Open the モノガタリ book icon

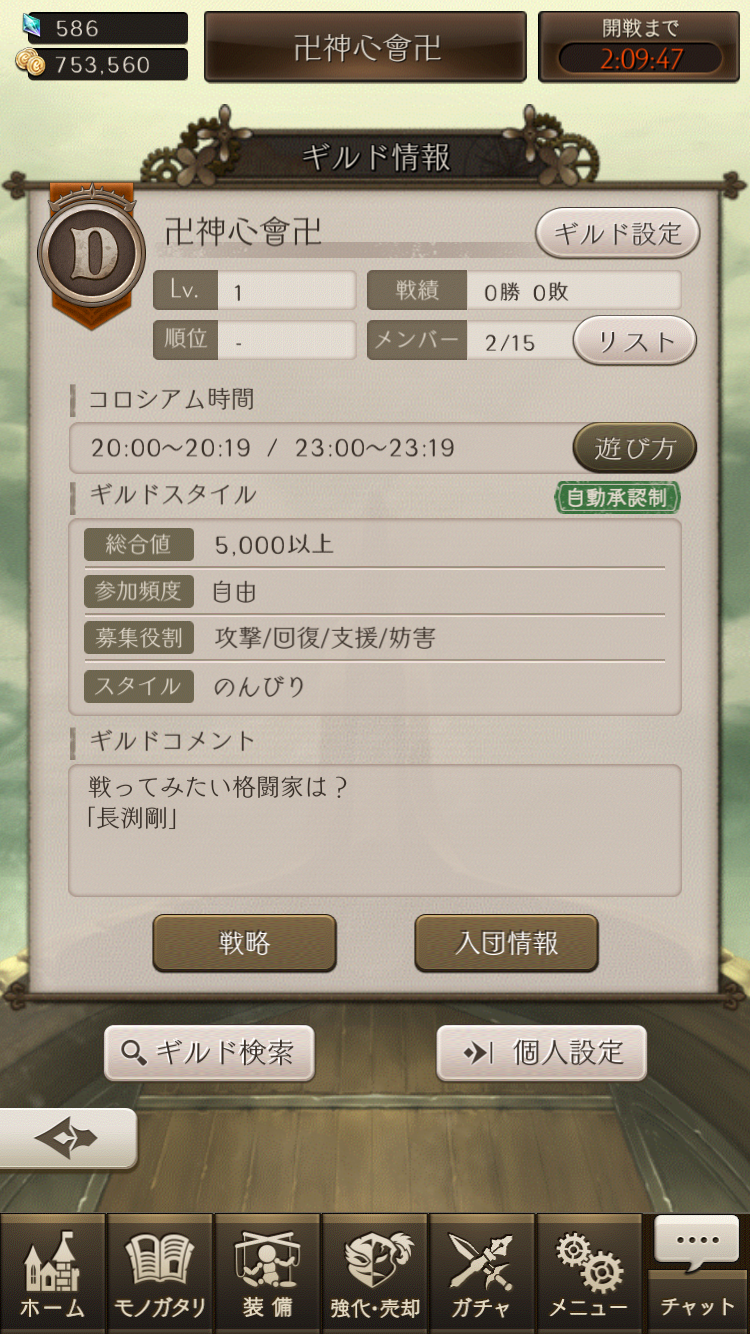point(159,1272)
